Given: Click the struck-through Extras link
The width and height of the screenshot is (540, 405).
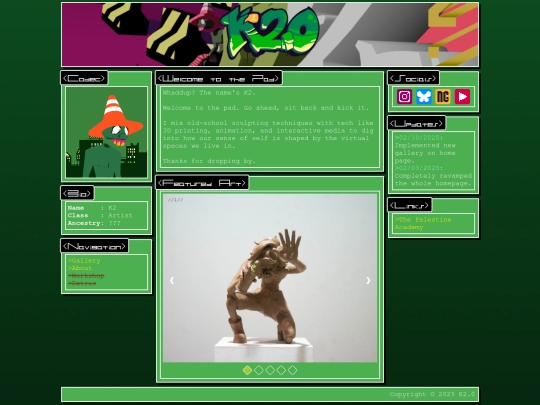Looking at the screenshot, I should click(x=82, y=283).
